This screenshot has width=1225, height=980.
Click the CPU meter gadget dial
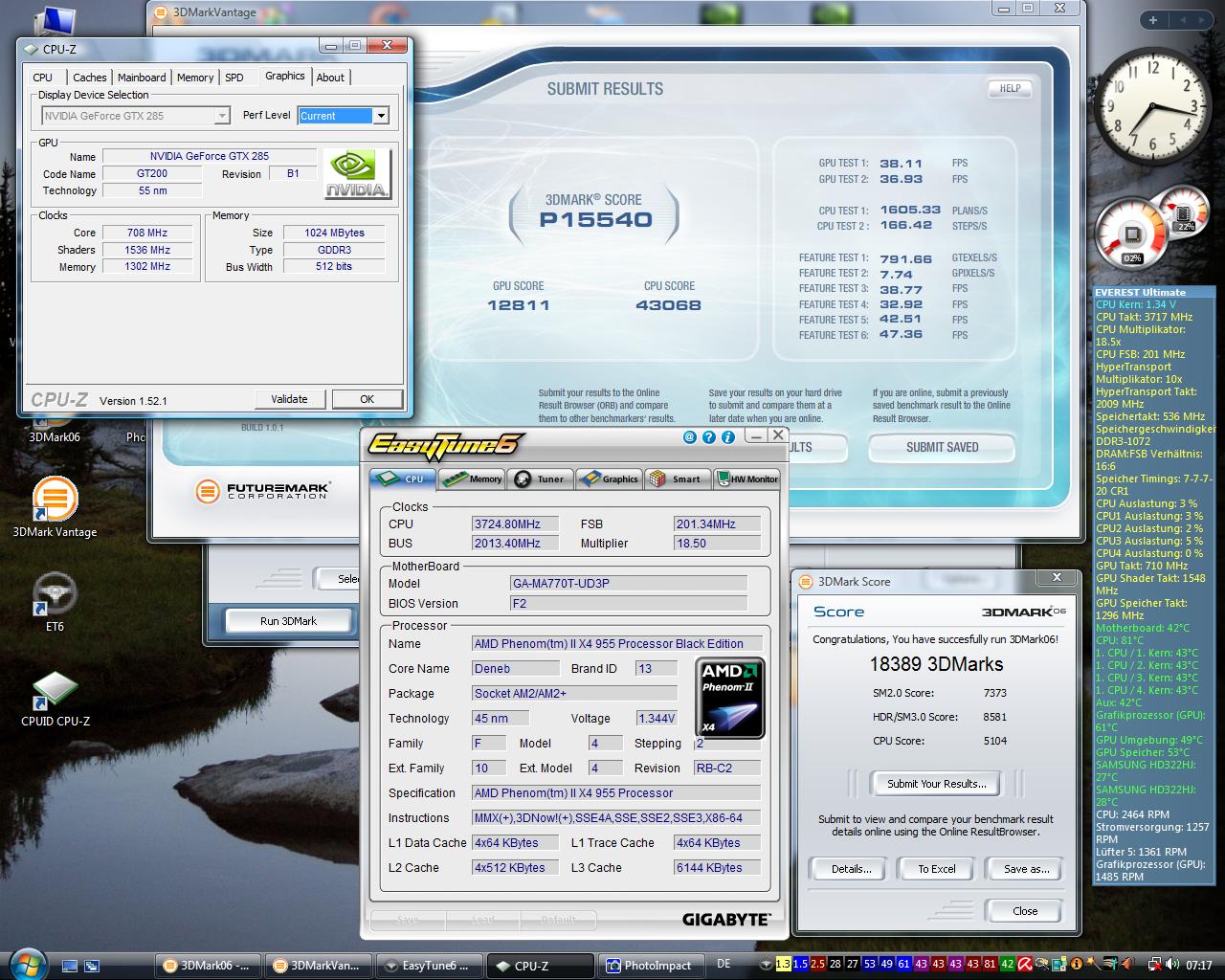(x=1132, y=235)
